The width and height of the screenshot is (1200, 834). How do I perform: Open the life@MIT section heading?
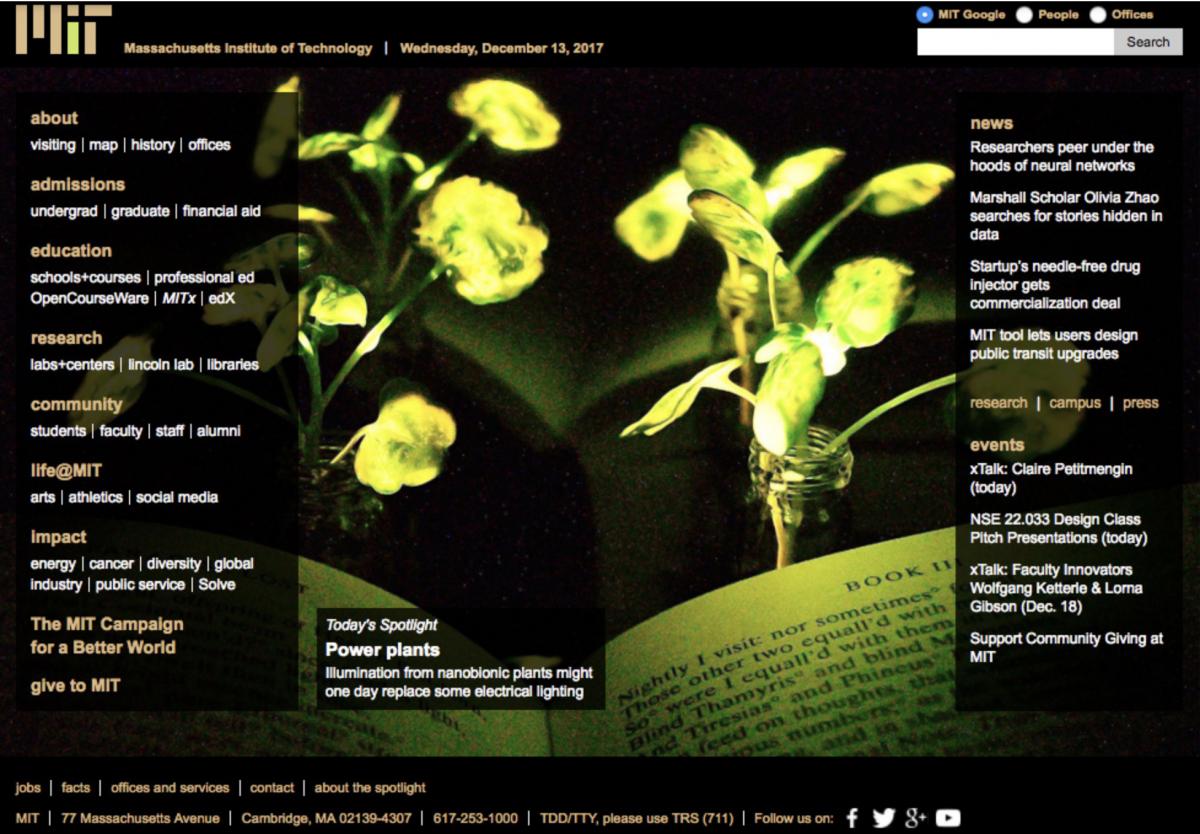[x=66, y=470]
